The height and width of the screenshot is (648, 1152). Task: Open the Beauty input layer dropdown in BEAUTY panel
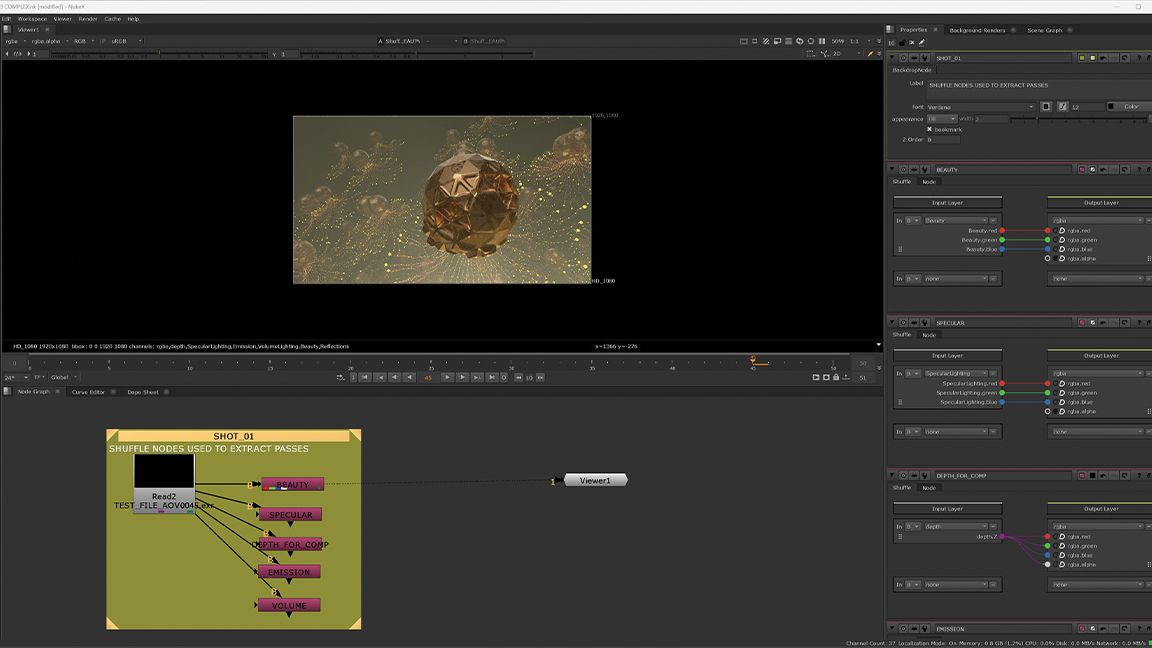click(x=955, y=219)
